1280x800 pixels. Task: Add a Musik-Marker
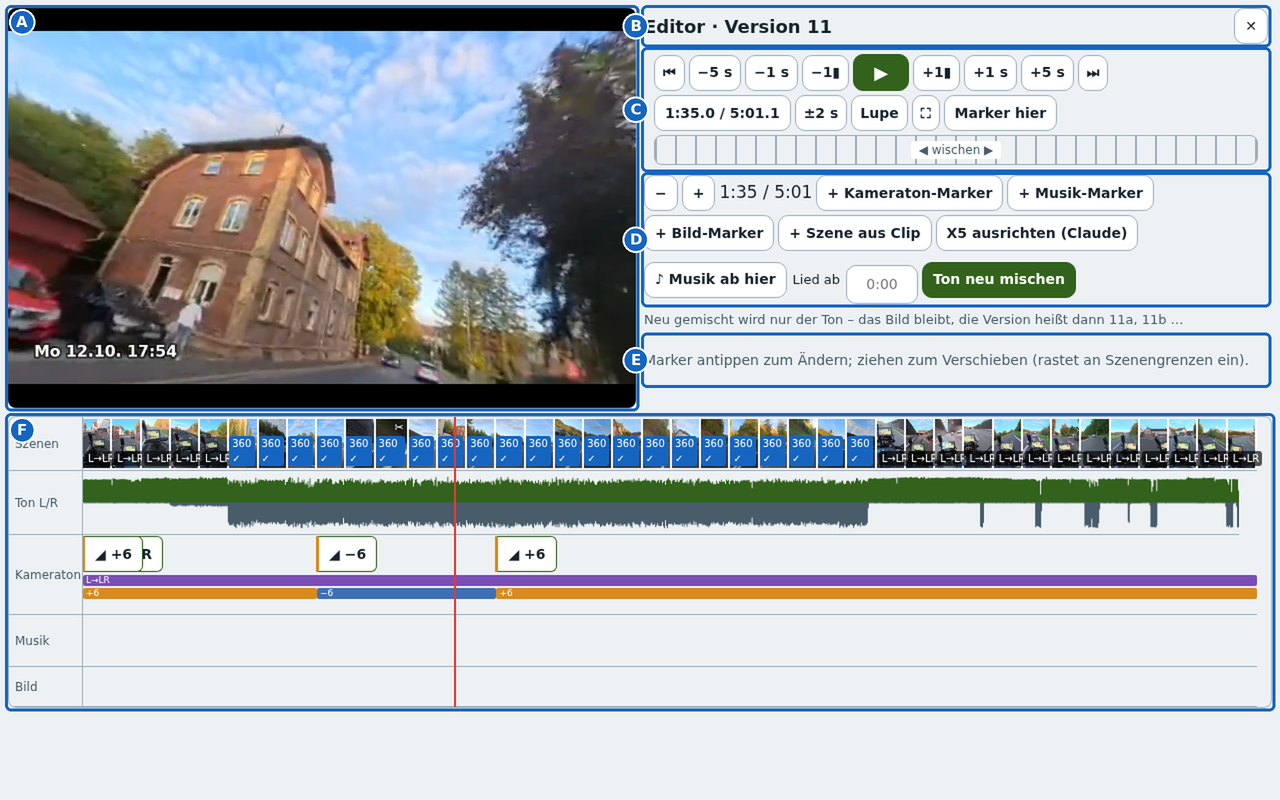[1080, 193]
